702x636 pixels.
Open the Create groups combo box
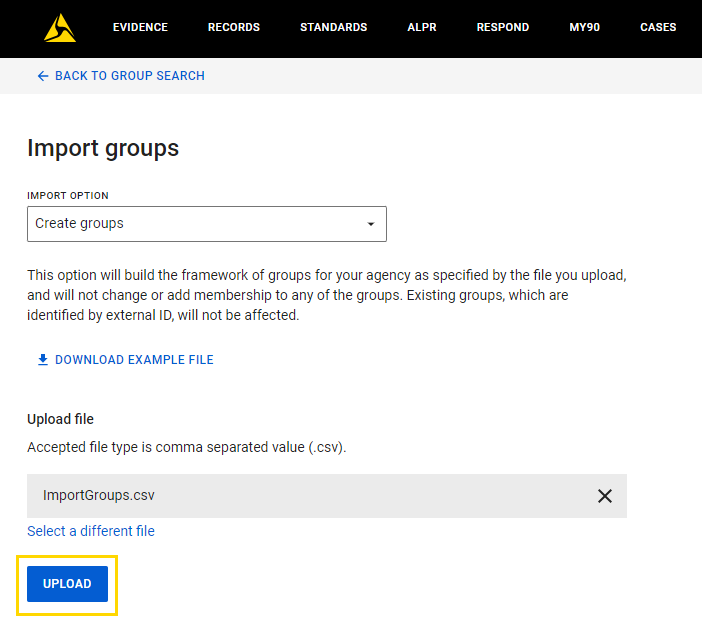tap(207, 224)
